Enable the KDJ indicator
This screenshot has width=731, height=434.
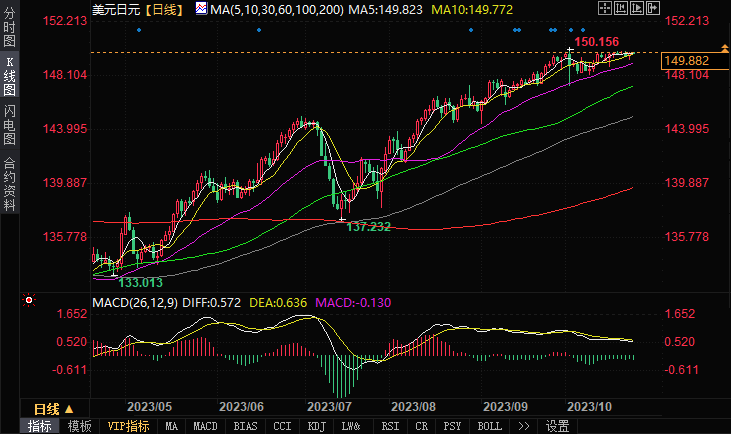coord(316,426)
